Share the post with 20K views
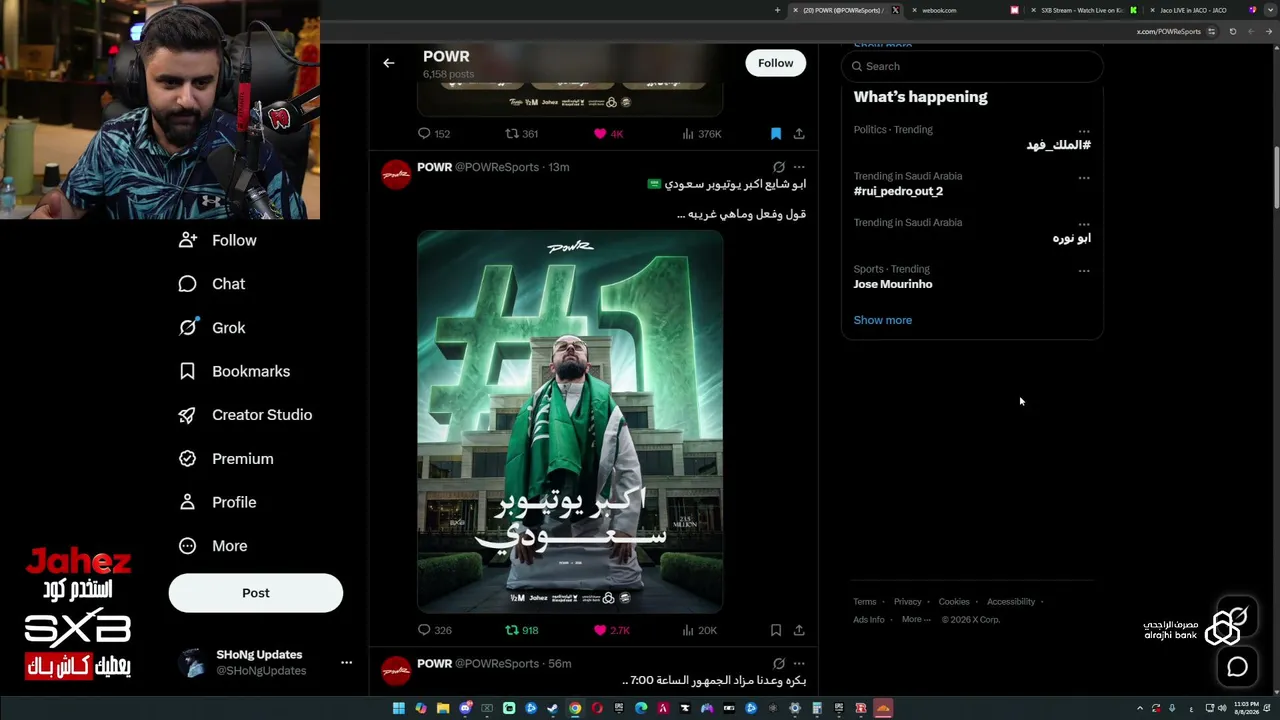The image size is (1280, 720). click(x=799, y=630)
